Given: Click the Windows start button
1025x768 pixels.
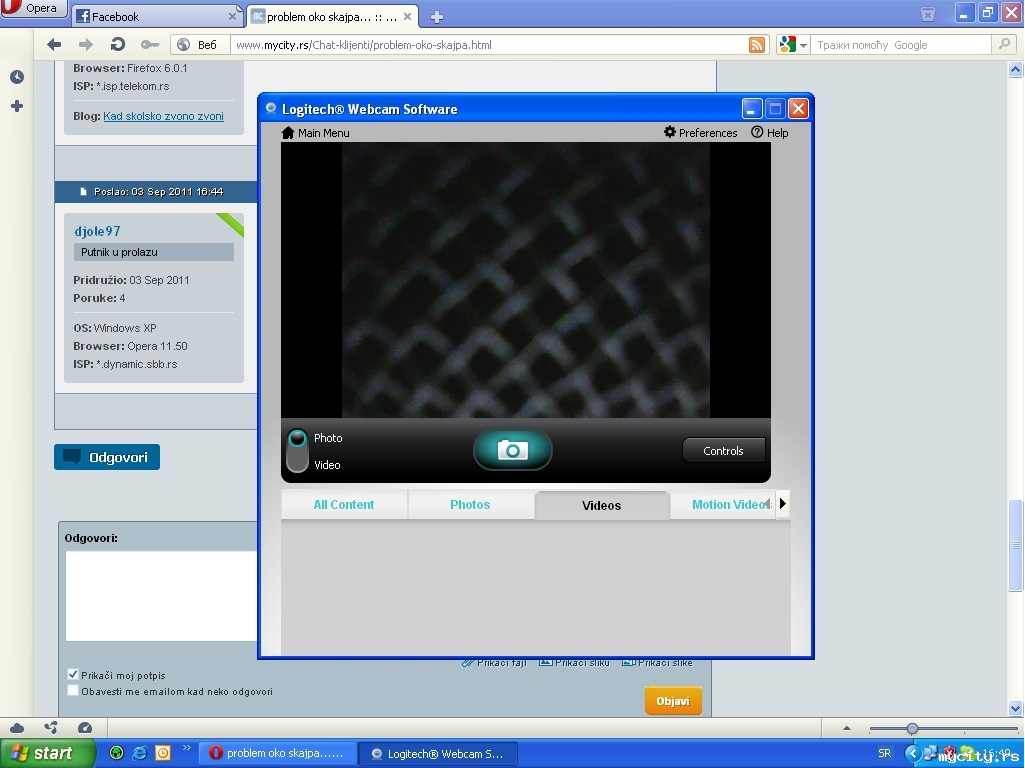Looking at the screenshot, I should (x=47, y=753).
